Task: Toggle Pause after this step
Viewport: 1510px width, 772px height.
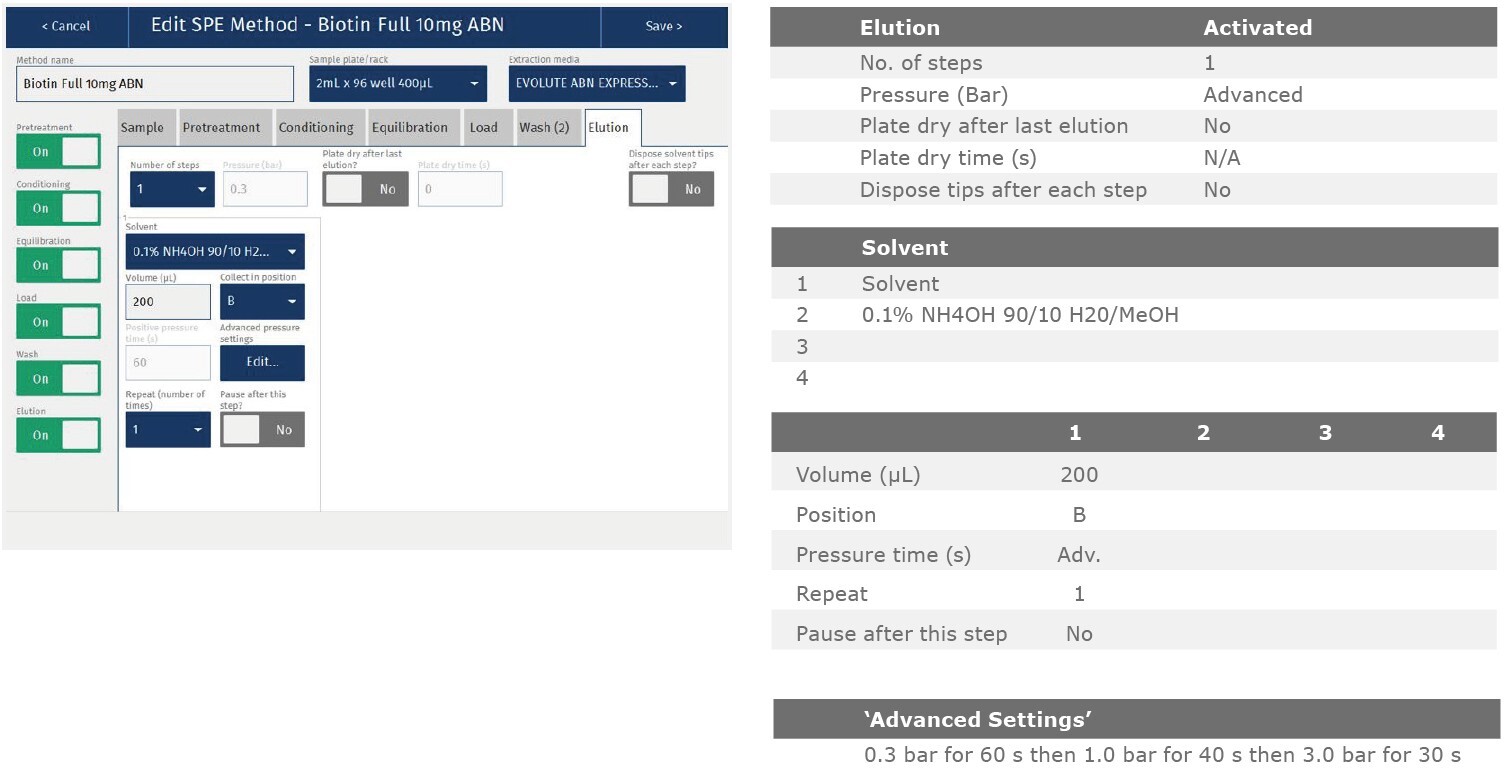Action: 262,429
